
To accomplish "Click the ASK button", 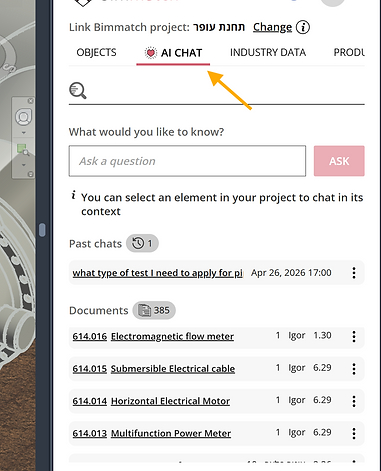I will [x=339, y=161].
